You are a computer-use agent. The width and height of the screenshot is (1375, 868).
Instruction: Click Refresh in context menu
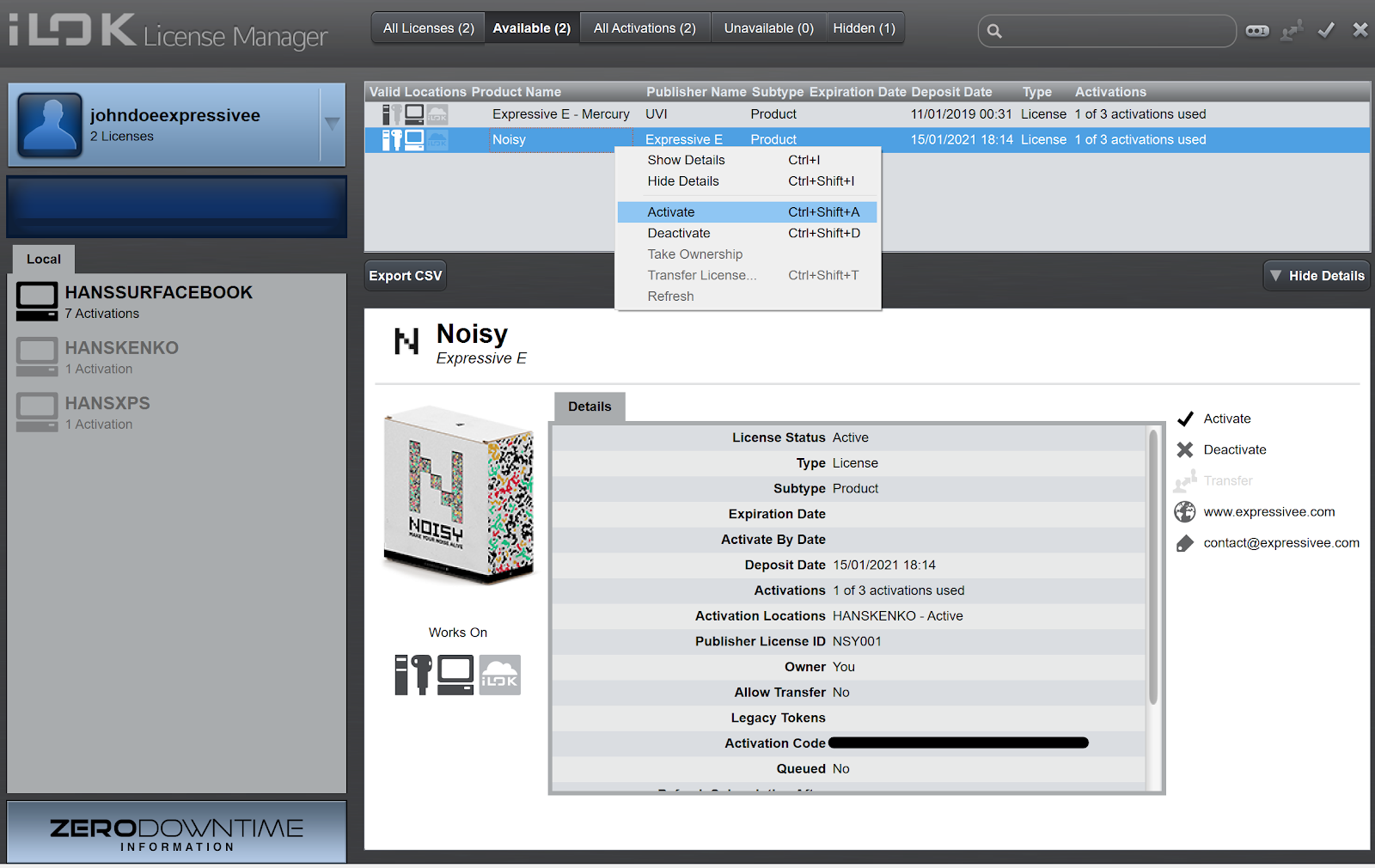(748, 296)
